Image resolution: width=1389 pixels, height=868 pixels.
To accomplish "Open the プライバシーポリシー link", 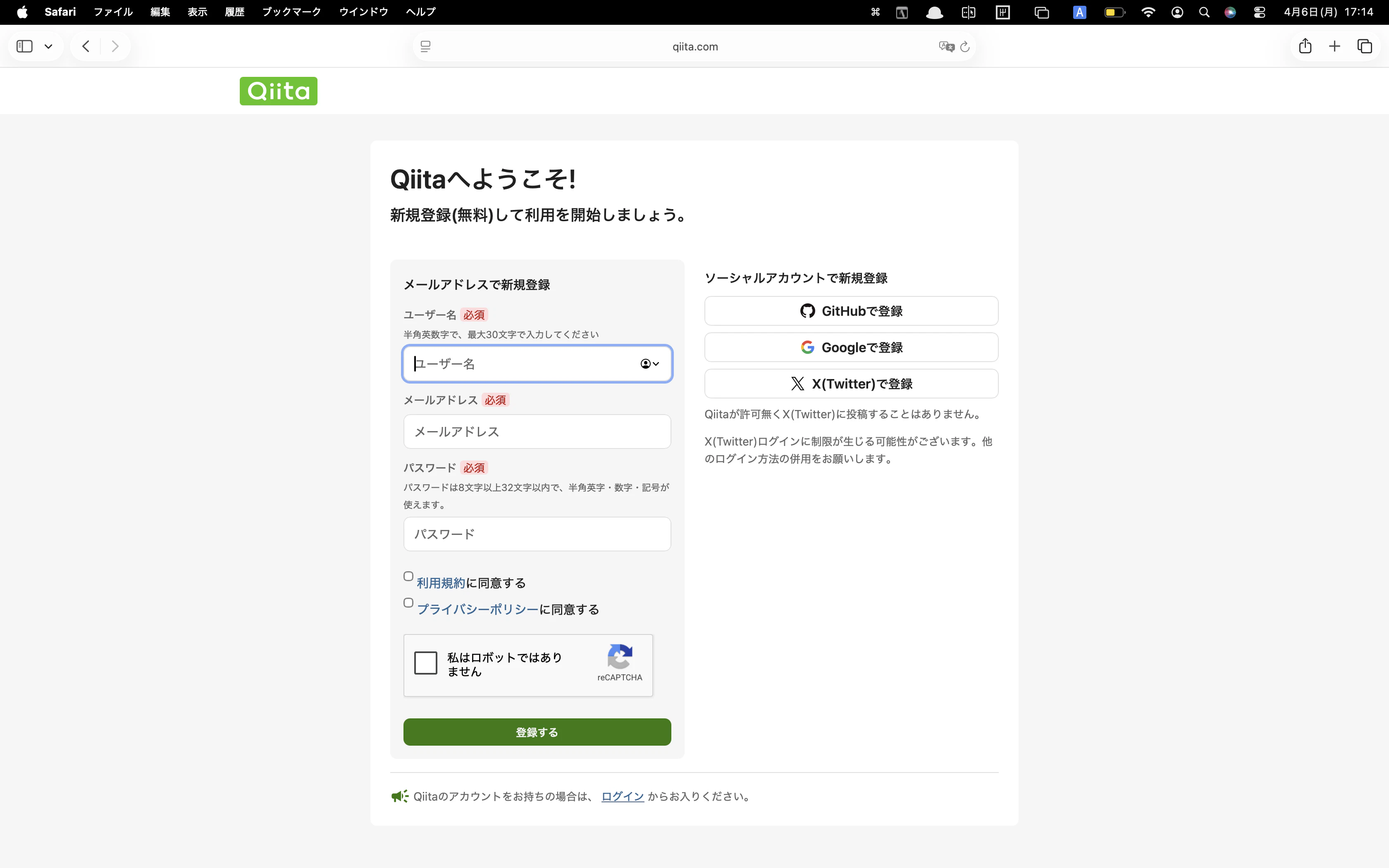I will [x=477, y=610].
